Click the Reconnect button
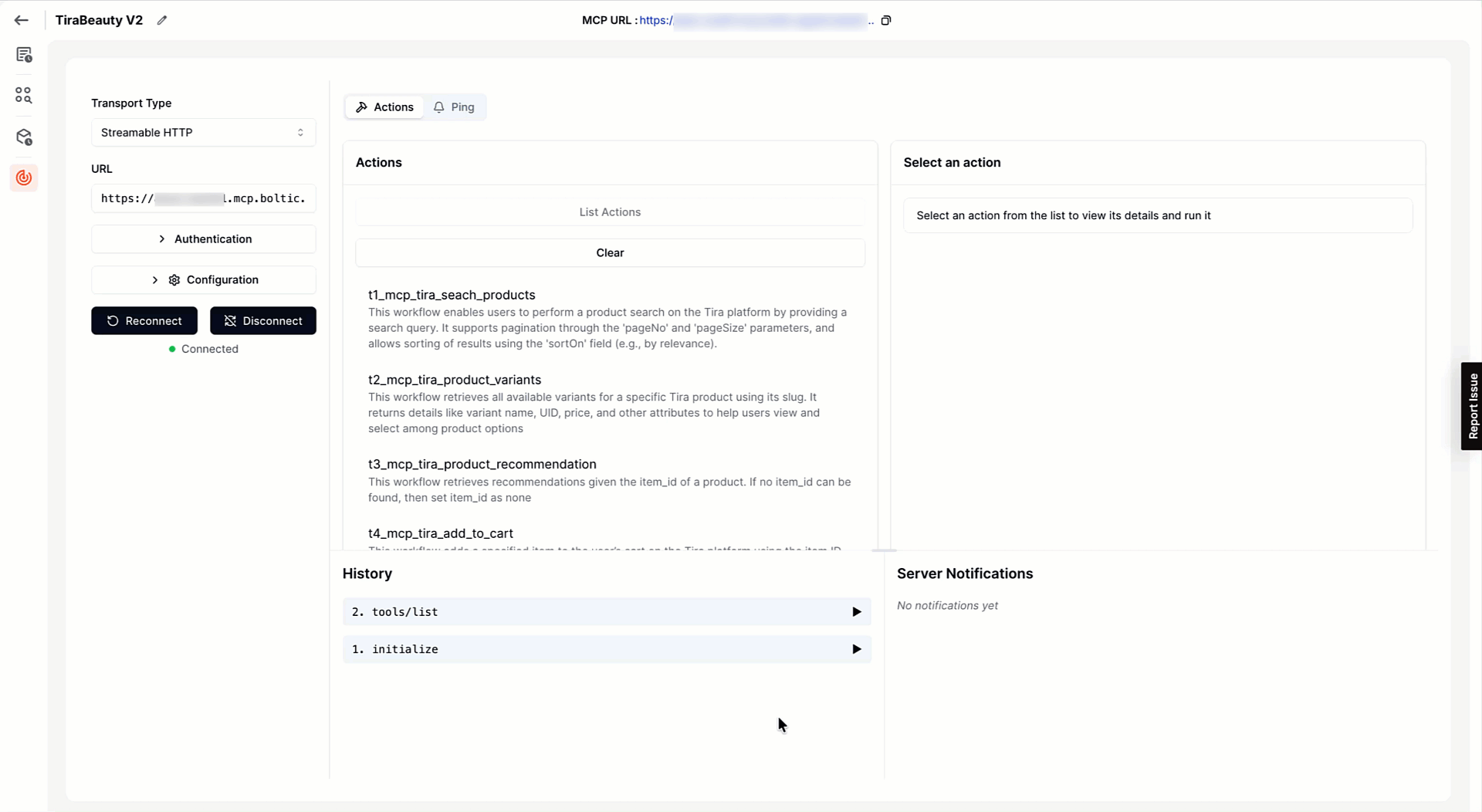Image resolution: width=1482 pixels, height=812 pixels. coord(144,321)
